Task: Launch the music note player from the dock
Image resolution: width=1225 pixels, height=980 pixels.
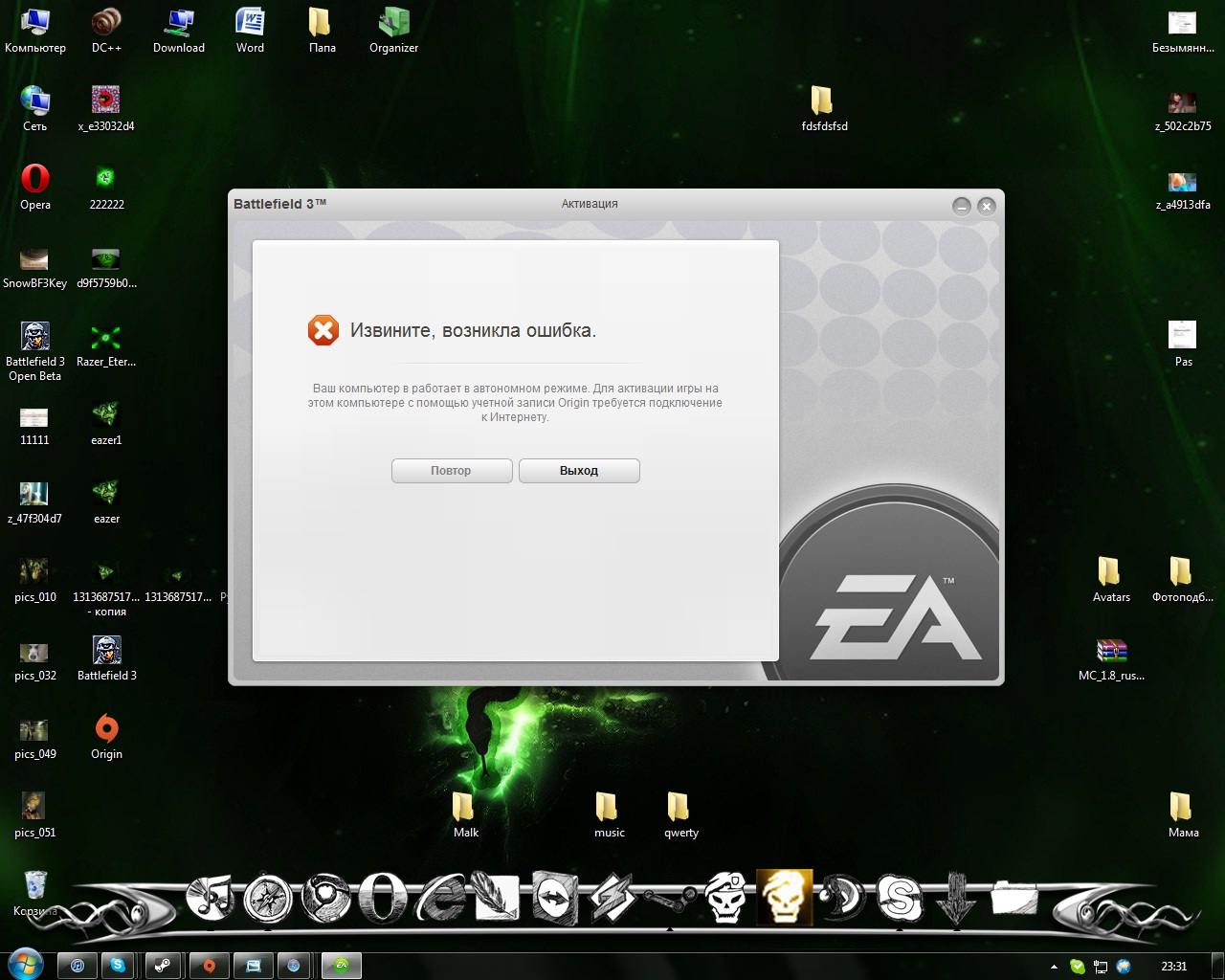Action: pos(211,898)
